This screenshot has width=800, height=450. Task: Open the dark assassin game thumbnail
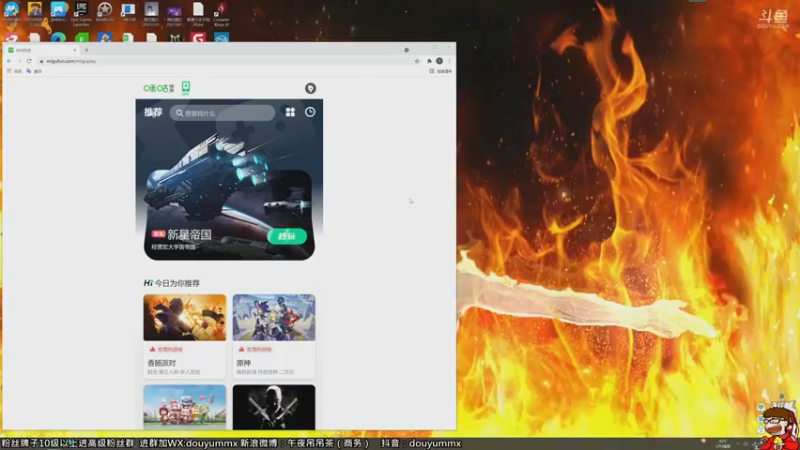(274, 407)
